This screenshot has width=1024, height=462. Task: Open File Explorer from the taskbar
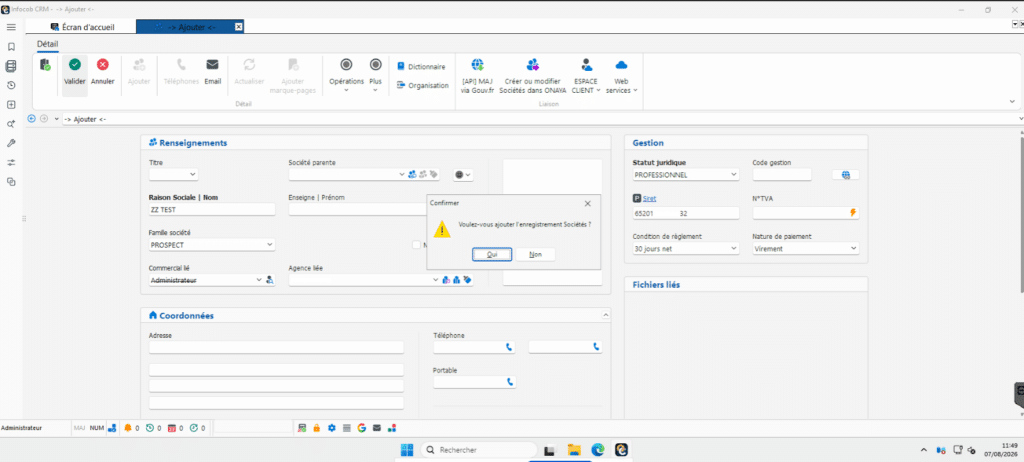point(574,450)
